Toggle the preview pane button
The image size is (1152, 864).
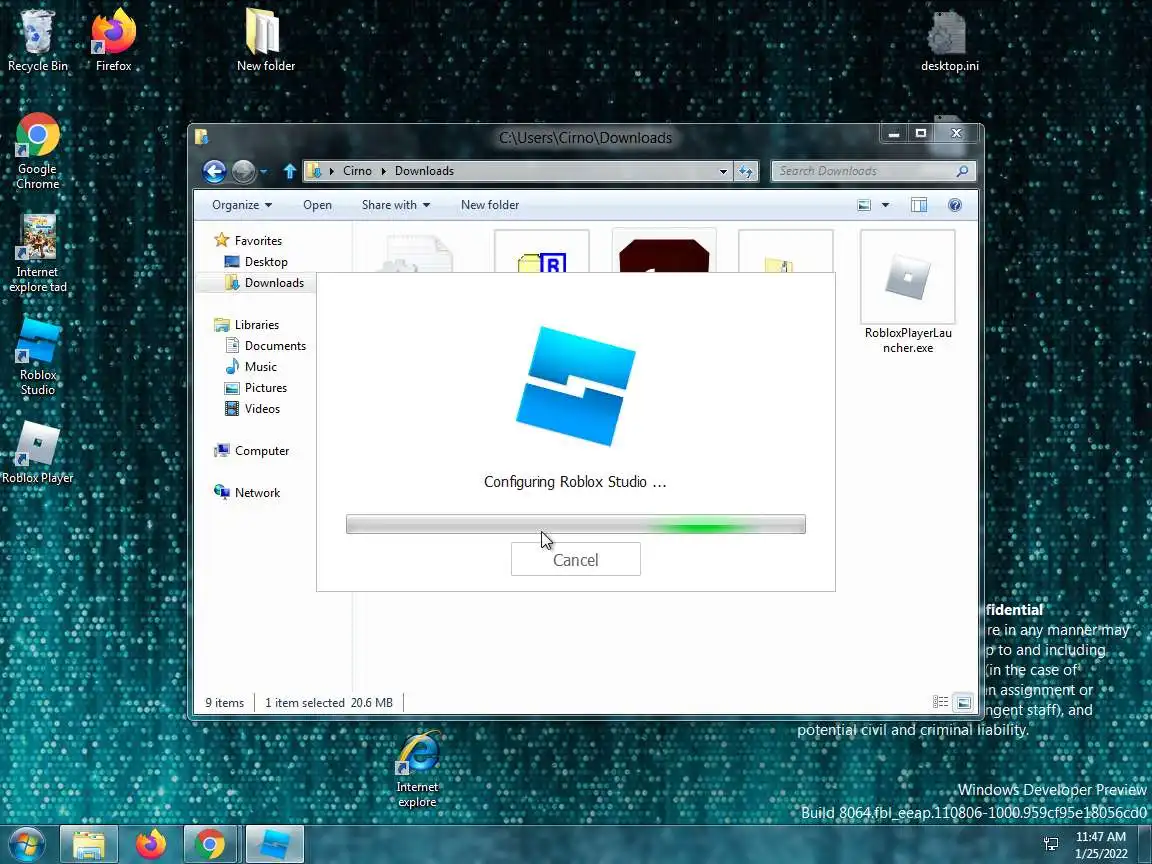pyautogui.click(x=918, y=205)
